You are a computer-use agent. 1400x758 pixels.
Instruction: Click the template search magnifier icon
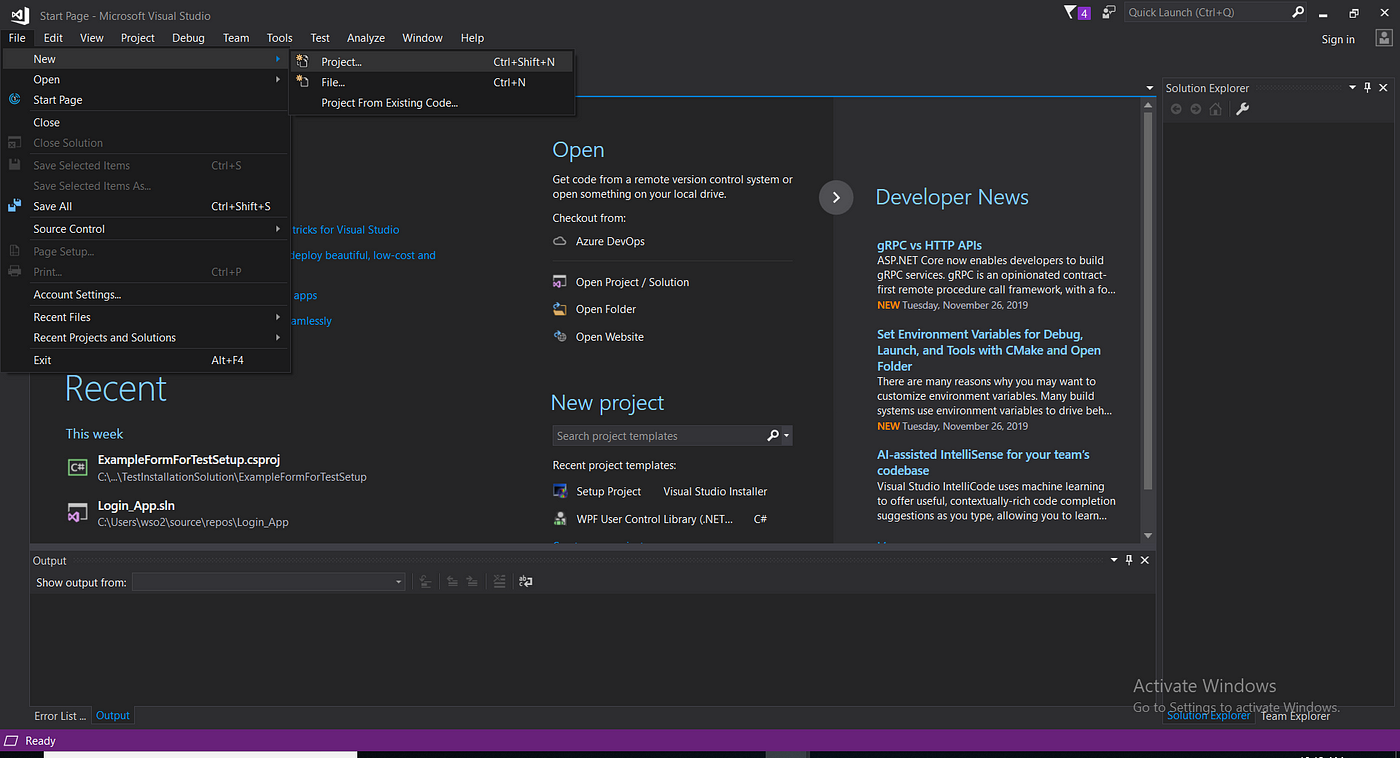point(772,436)
